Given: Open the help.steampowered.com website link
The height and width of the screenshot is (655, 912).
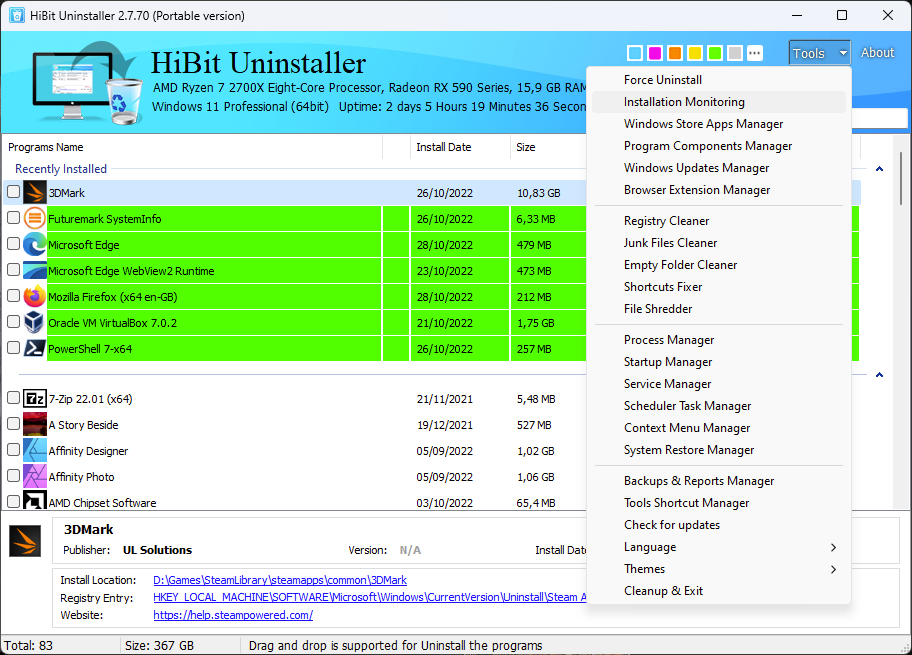Looking at the screenshot, I should pos(233,615).
